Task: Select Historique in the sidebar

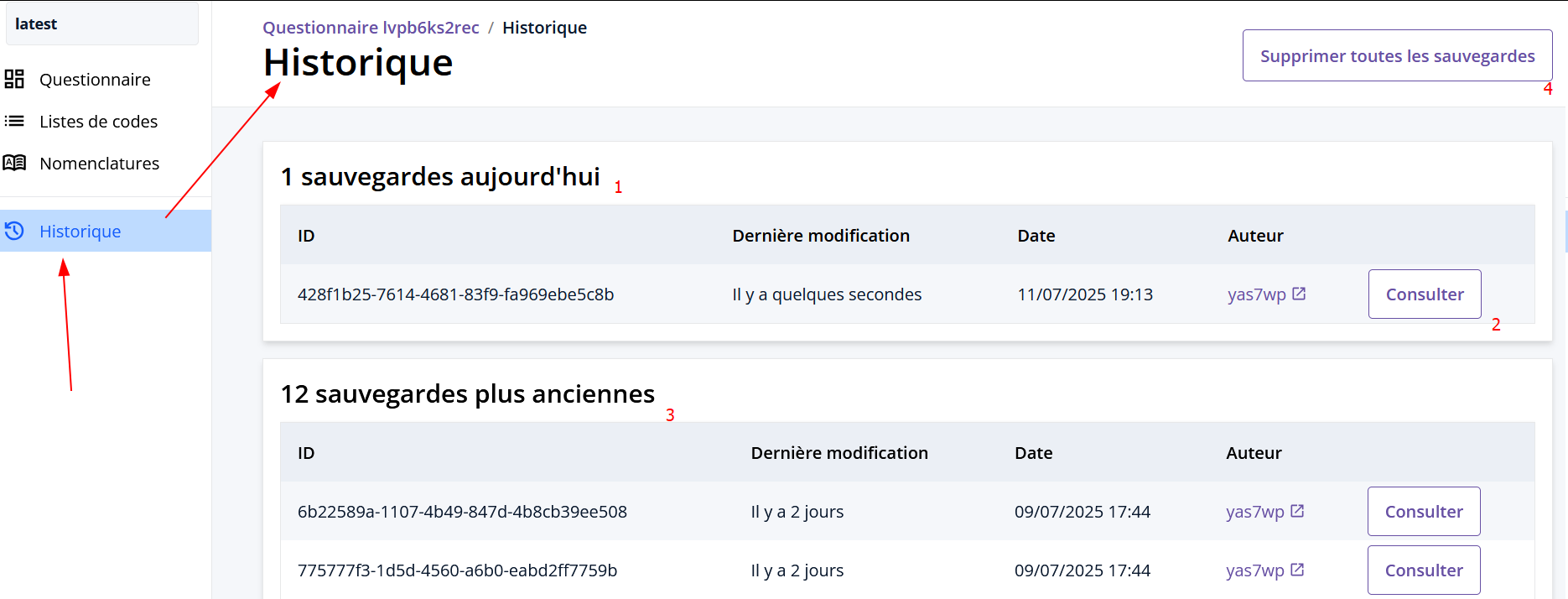Action: point(106,231)
